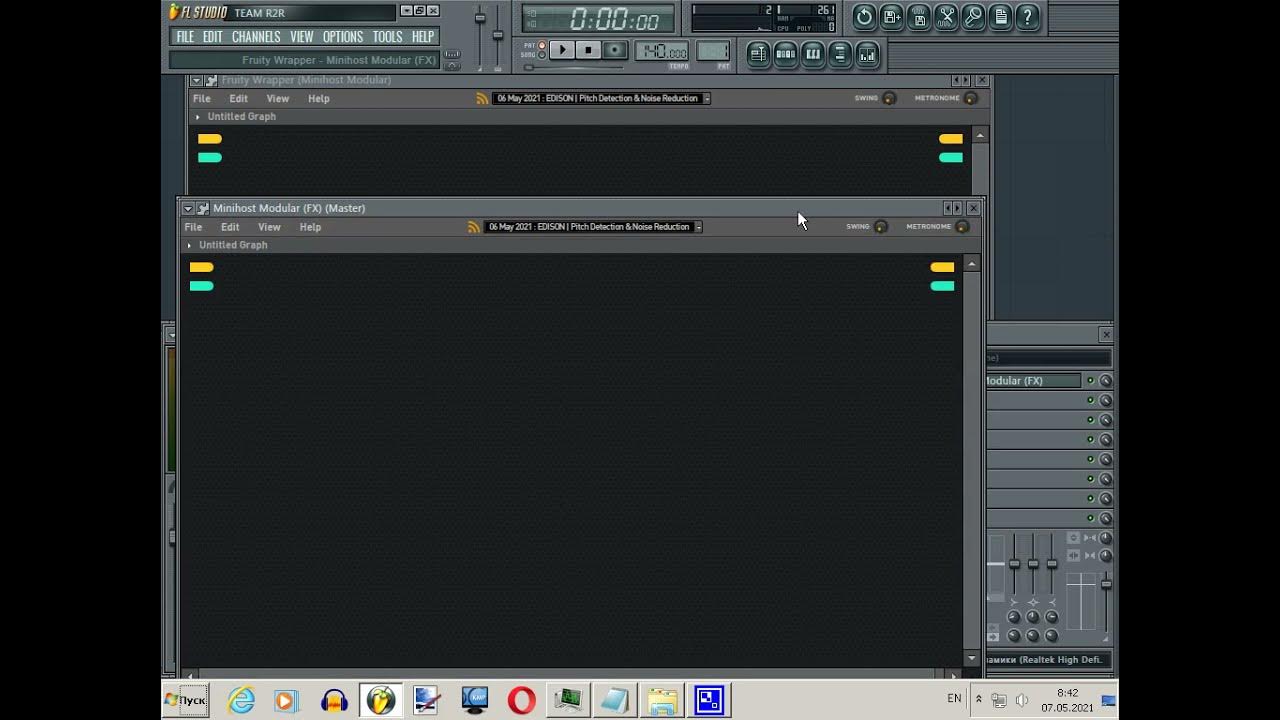Toggle PAT/SONG mode switch
This screenshot has height=720, width=1280.
541,50
